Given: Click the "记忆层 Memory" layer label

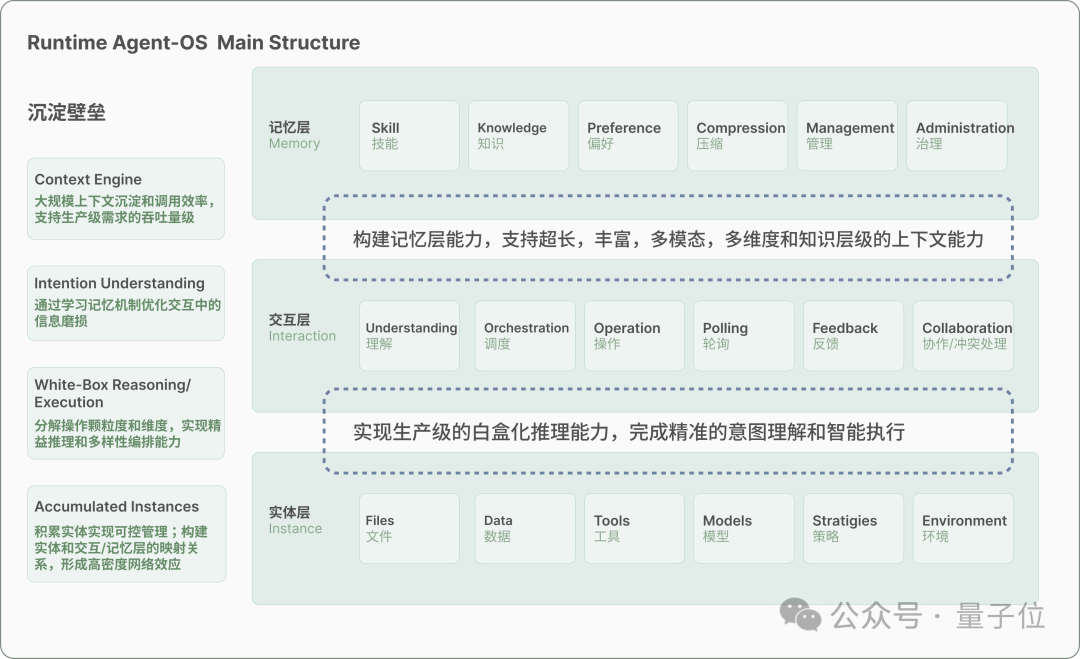Looking at the screenshot, I should (294, 135).
